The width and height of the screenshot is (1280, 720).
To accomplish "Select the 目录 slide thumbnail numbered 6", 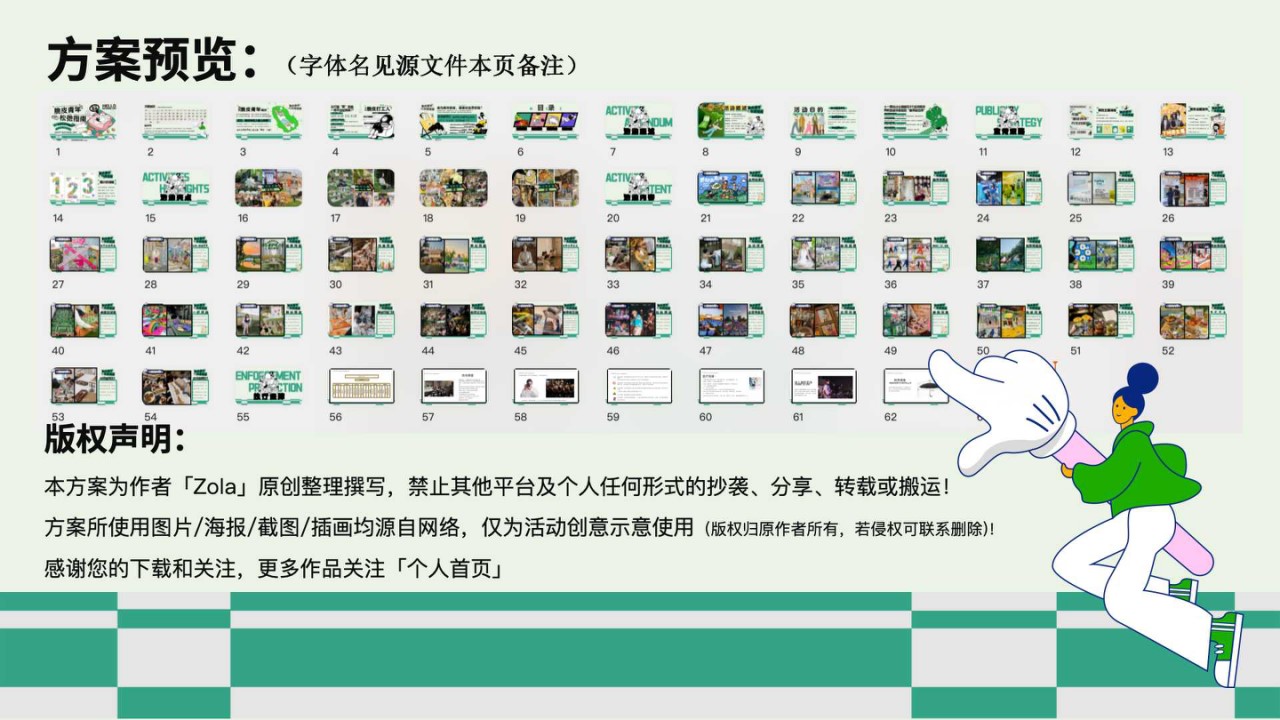I will click(x=546, y=121).
